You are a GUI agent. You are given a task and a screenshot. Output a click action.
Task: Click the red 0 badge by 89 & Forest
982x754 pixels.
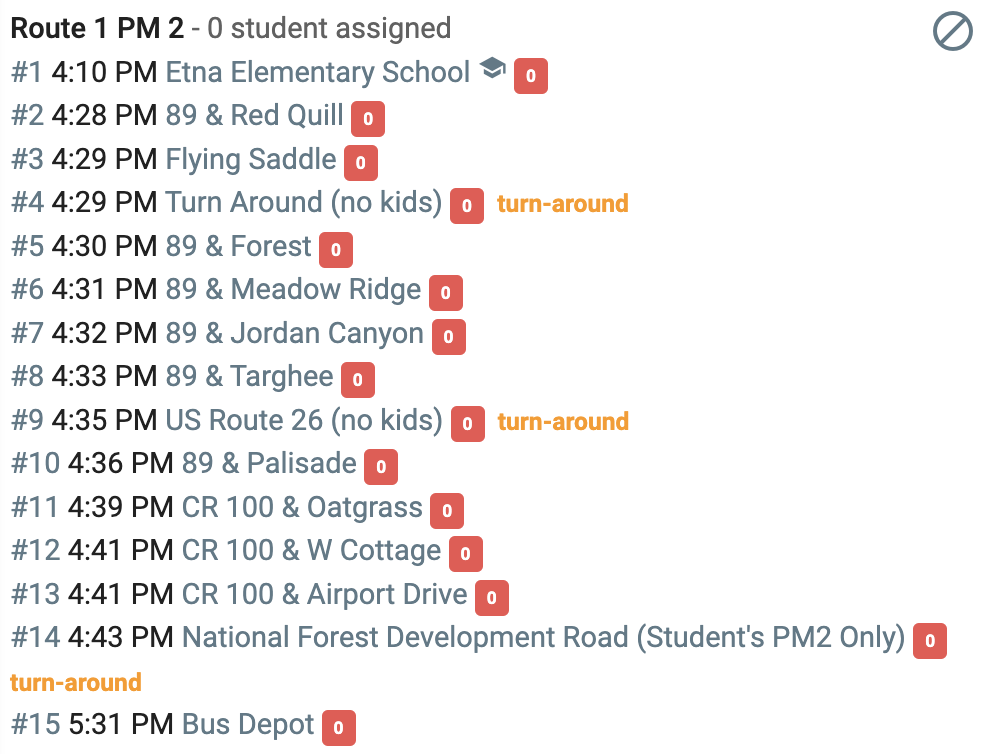click(336, 250)
